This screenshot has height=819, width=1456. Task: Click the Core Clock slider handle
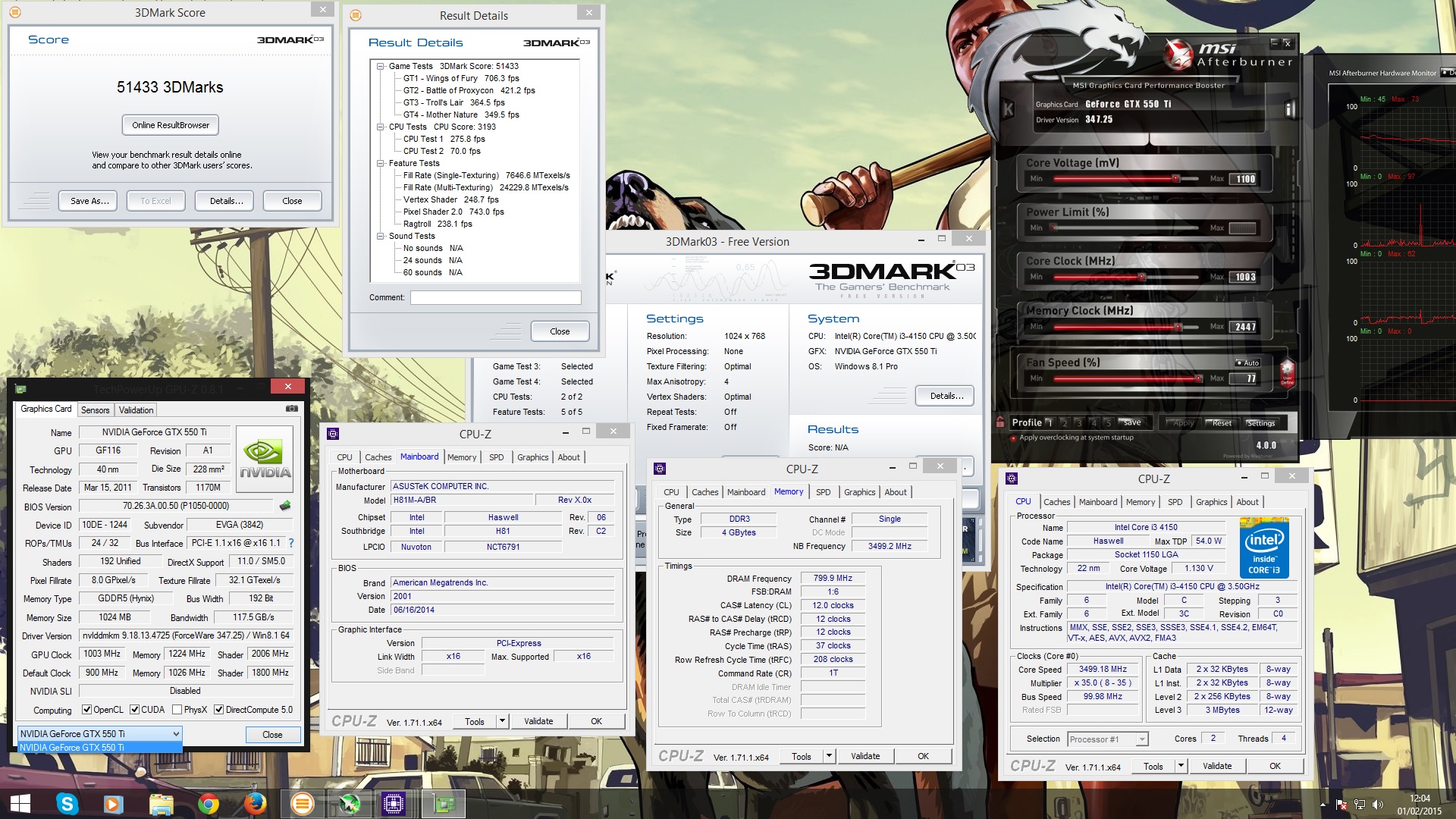[x=1141, y=277]
